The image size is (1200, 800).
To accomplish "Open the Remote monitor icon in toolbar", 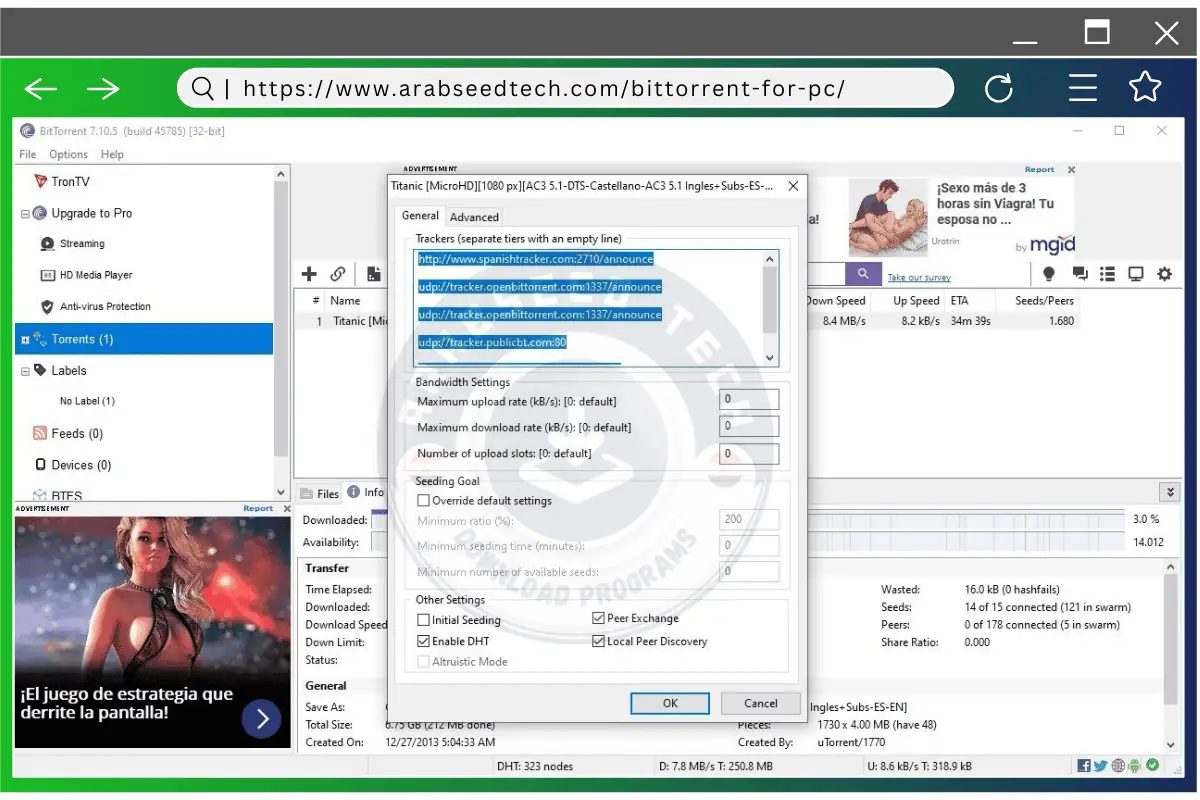I will 1136,274.
